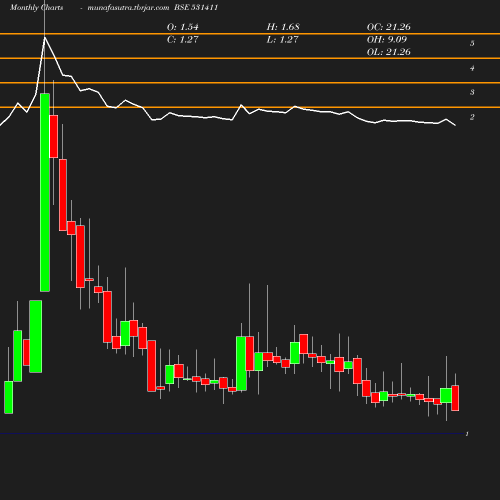
Task: Click the munafasutra.tbrjar.com watermark text
Action: coord(128,7)
